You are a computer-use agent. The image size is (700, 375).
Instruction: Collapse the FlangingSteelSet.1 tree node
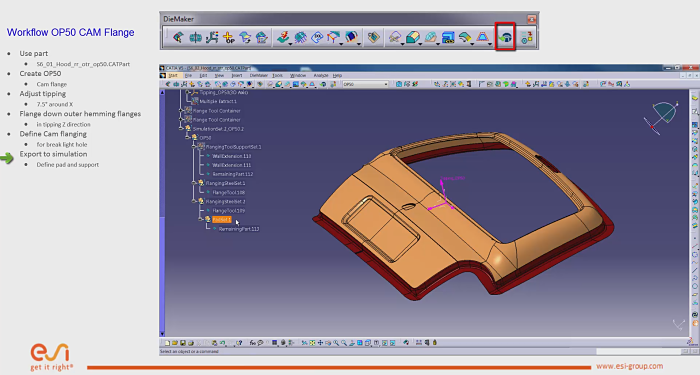click(x=194, y=183)
